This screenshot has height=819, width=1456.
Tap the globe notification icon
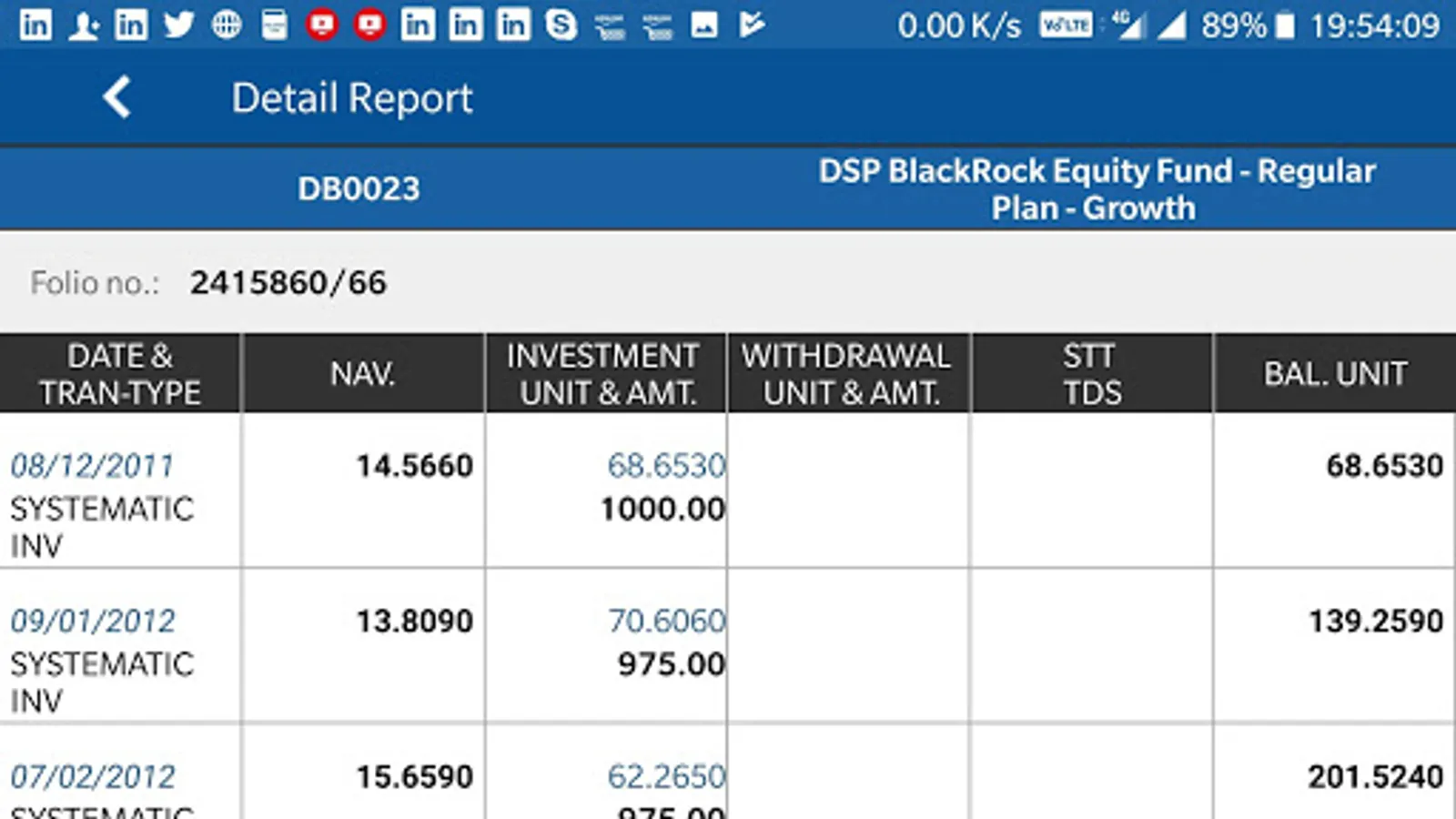227,25
